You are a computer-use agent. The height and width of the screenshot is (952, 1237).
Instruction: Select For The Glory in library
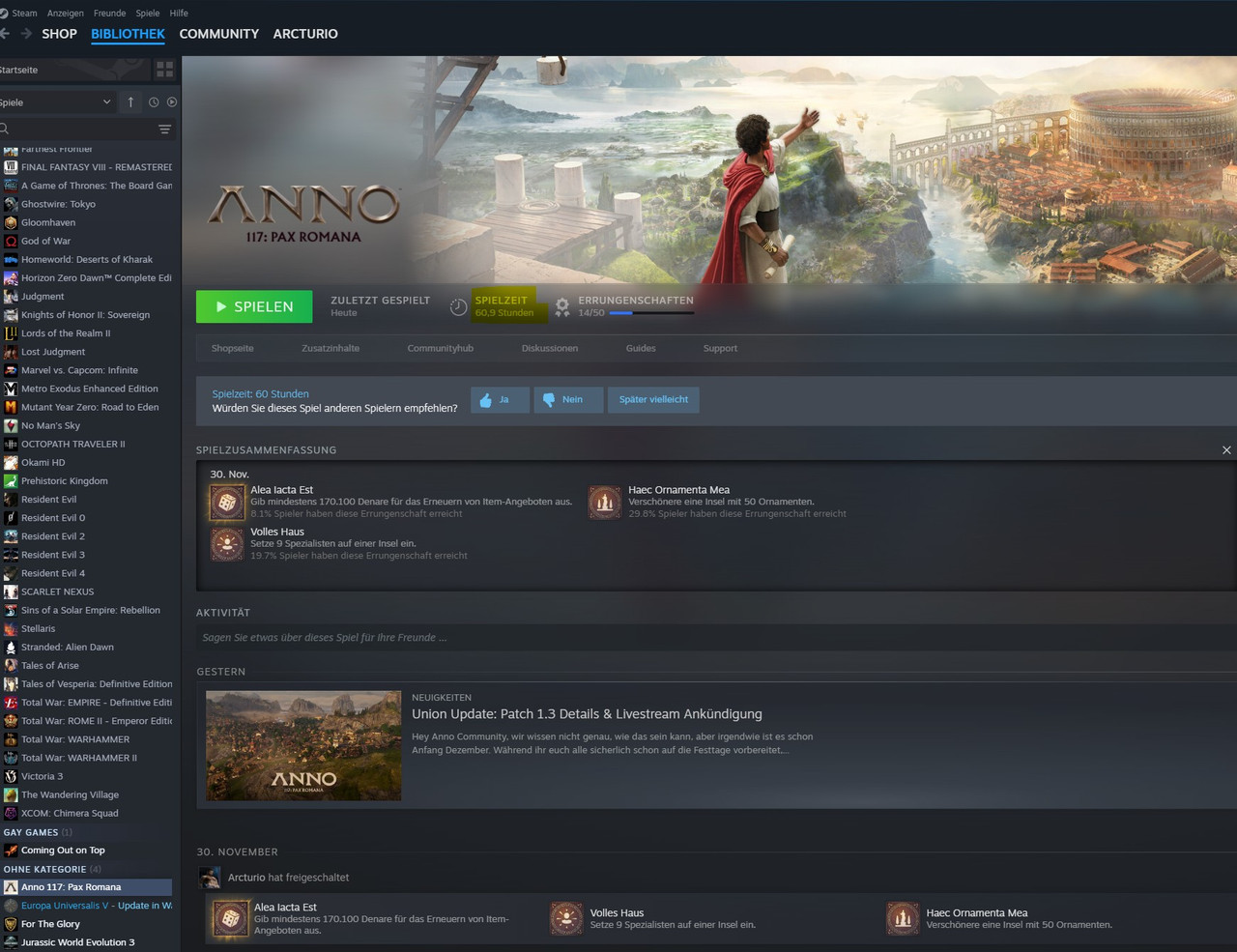pyautogui.click(x=86, y=924)
